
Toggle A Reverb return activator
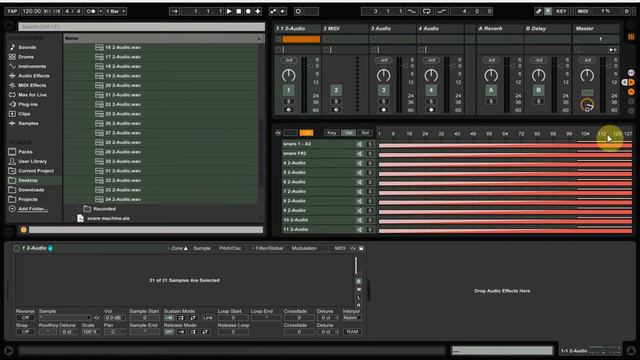pyautogui.click(x=491, y=90)
